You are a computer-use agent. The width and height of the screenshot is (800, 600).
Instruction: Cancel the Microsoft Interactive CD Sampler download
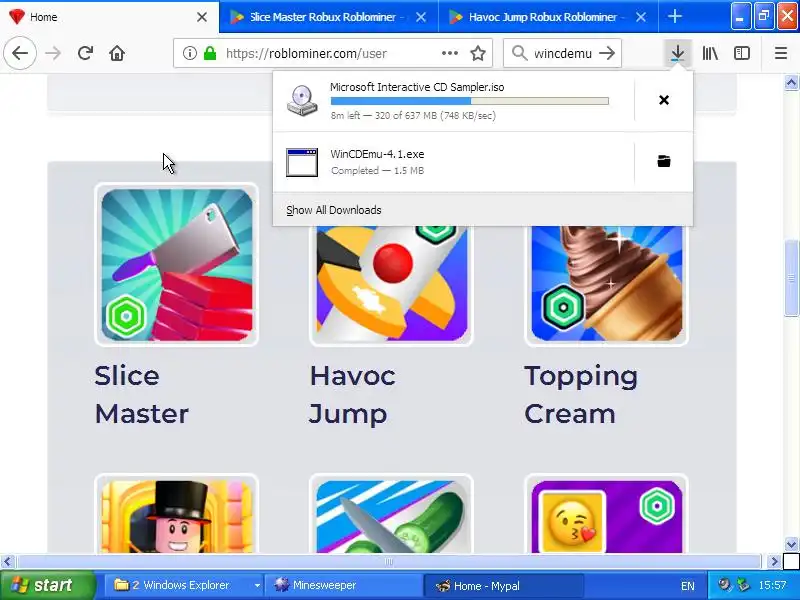[x=664, y=100]
